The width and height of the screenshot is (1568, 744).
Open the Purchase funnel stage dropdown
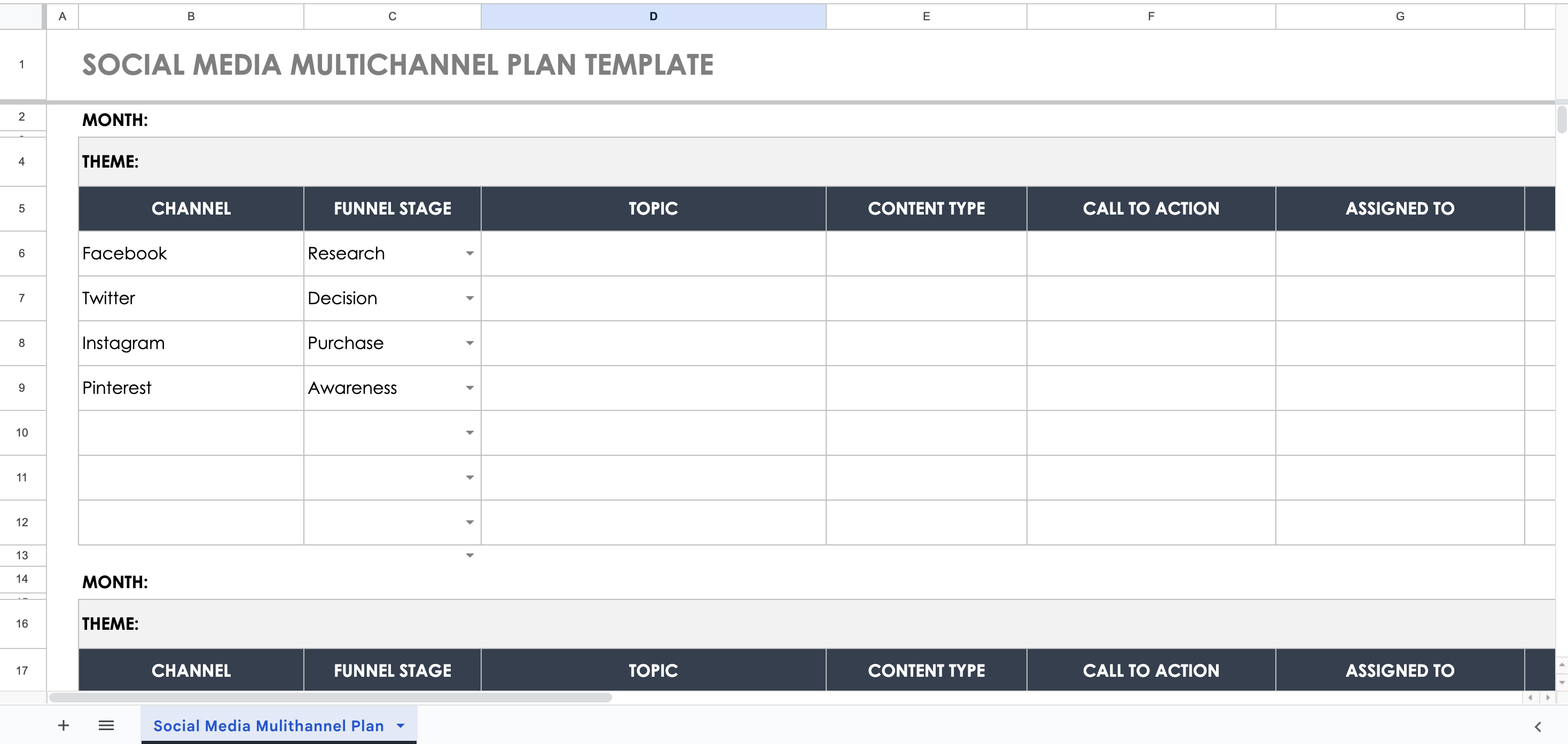469,343
